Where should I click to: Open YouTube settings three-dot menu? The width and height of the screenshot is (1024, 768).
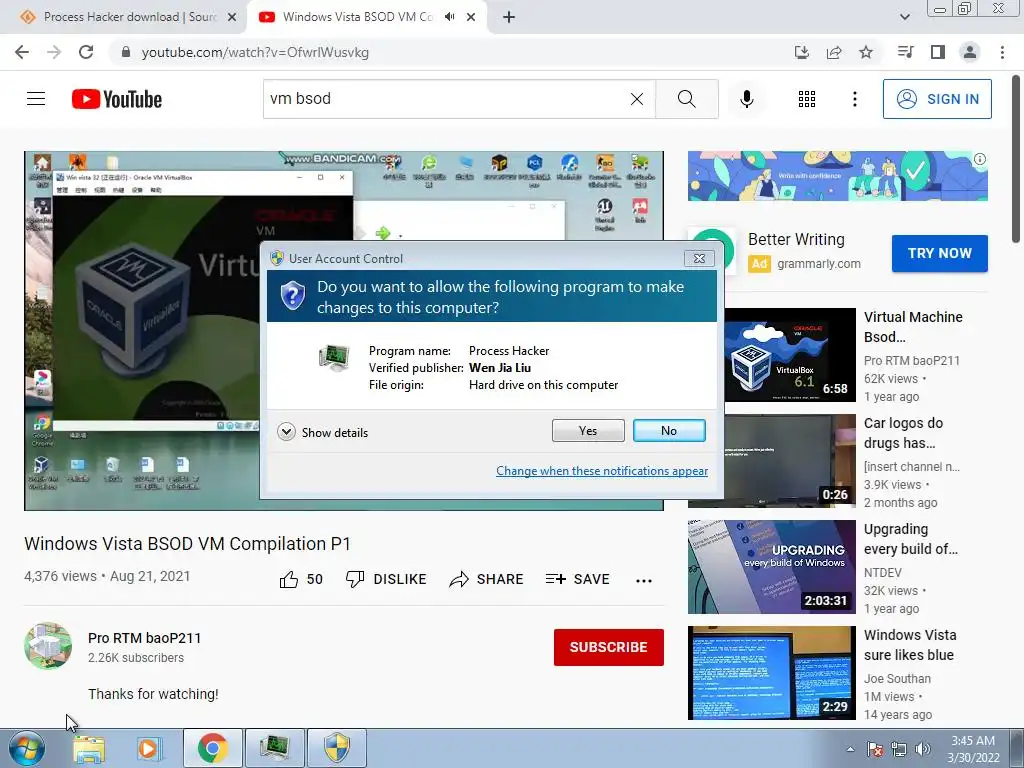pyautogui.click(x=854, y=99)
